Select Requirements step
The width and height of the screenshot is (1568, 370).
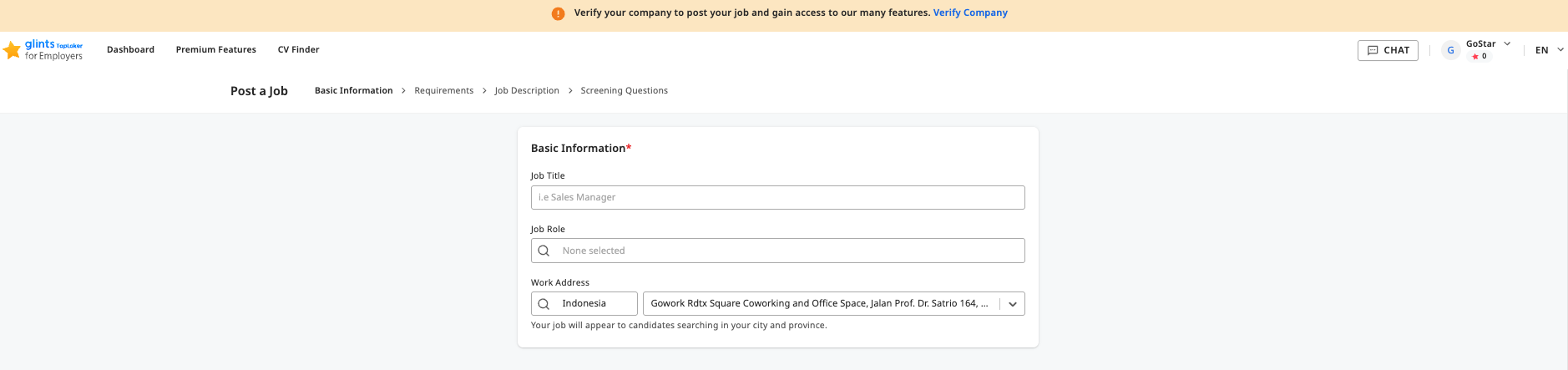click(x=444, y=91)
